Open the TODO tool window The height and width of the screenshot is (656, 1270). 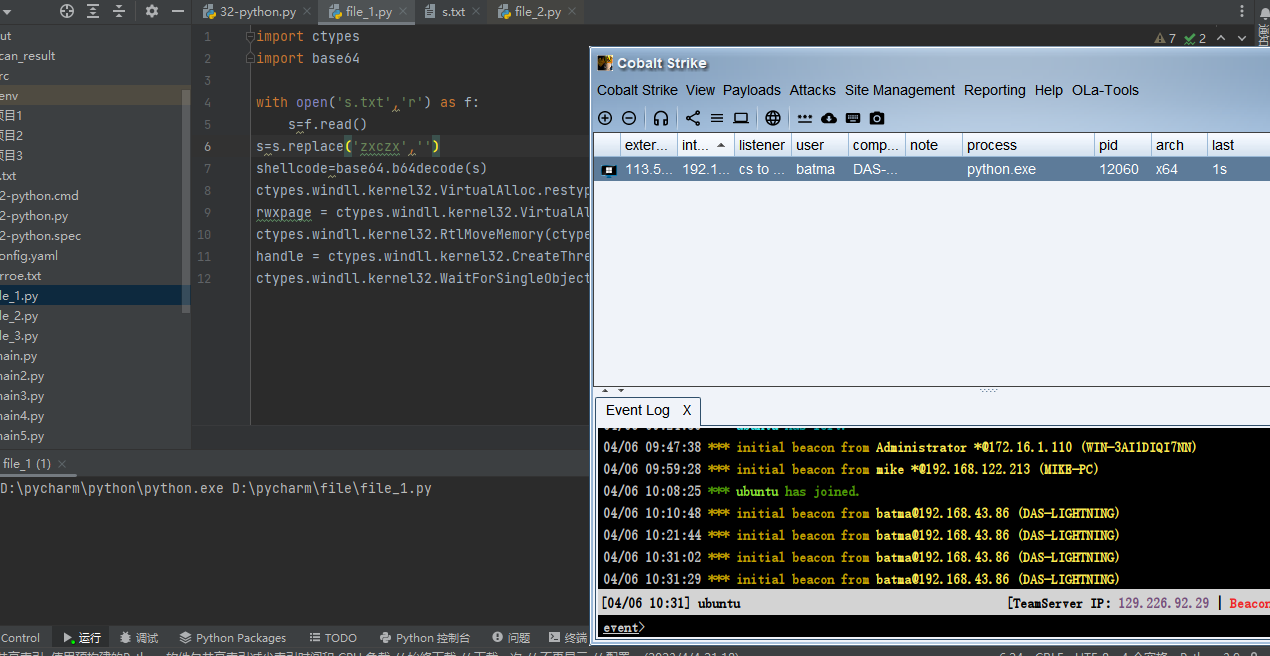tap(333, 638)
